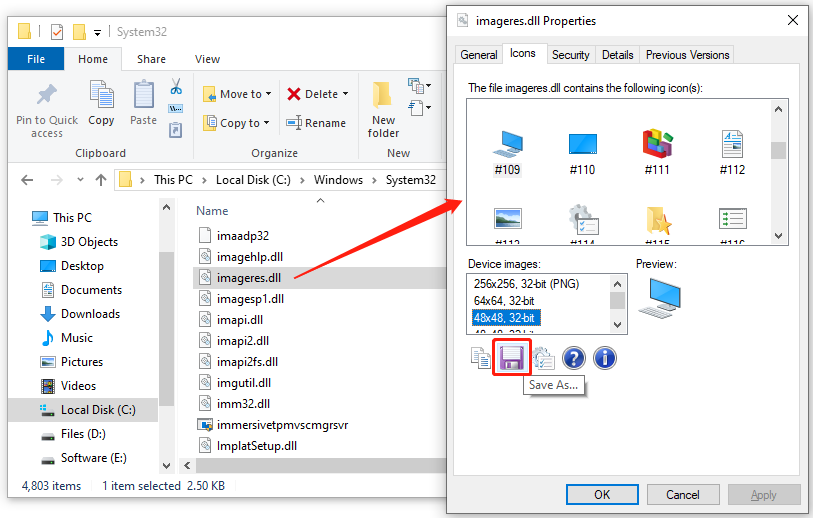Click the Paste button in ribbon

144,103
